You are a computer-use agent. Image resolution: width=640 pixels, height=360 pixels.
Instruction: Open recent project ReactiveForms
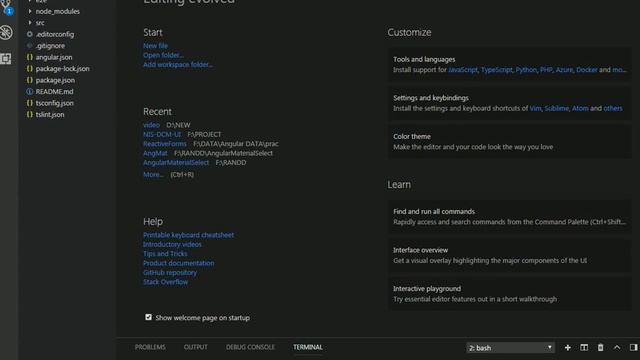(165, 144)
